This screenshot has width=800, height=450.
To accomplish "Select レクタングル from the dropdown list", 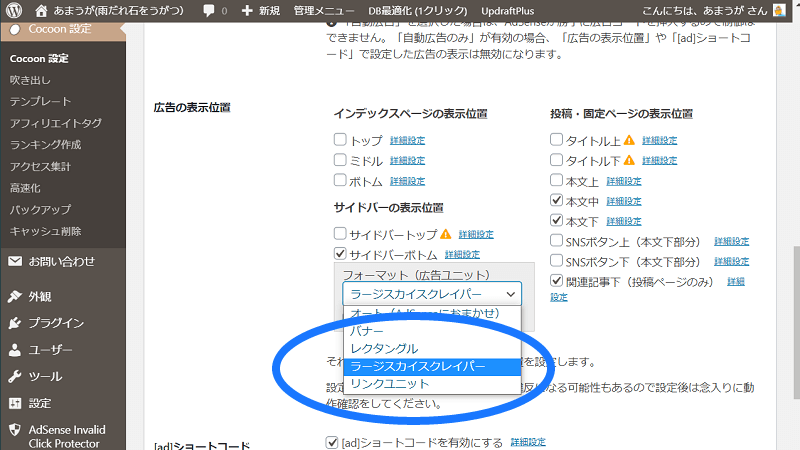I will click(384, 348).
